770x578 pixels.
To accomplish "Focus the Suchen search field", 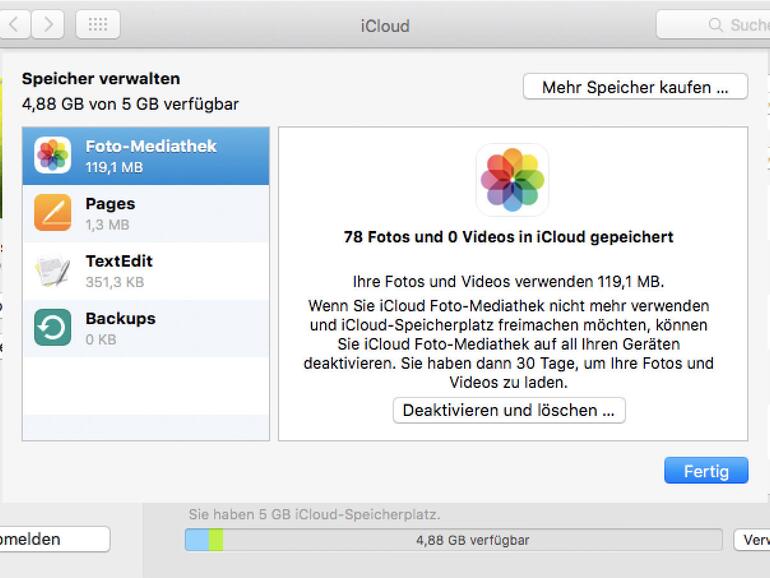I will (713, 25).
